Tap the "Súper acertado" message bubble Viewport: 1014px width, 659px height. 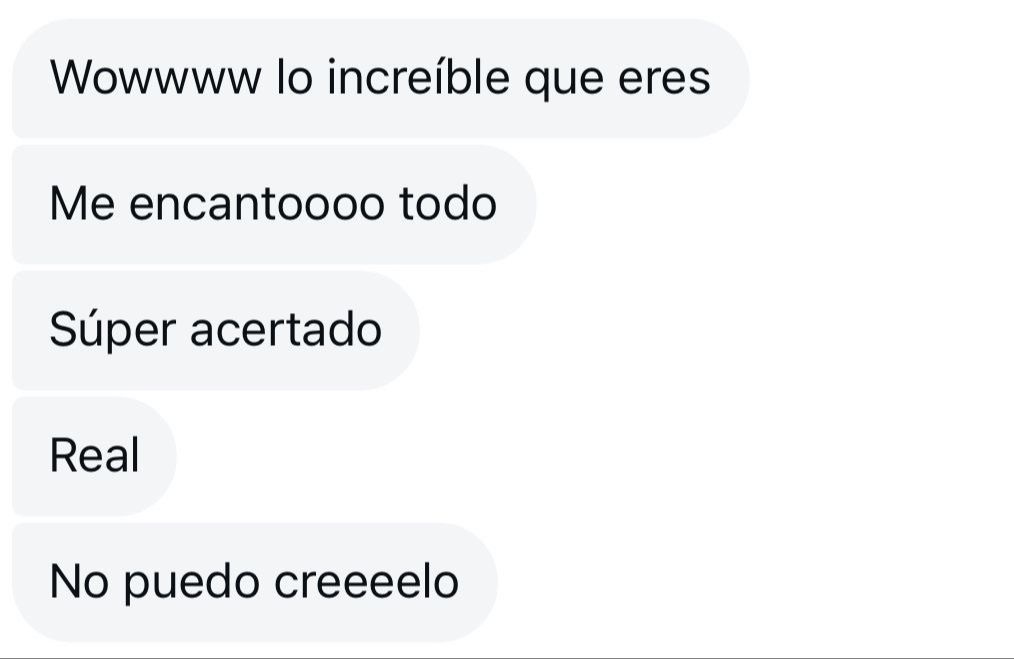[x=216, y=330]
